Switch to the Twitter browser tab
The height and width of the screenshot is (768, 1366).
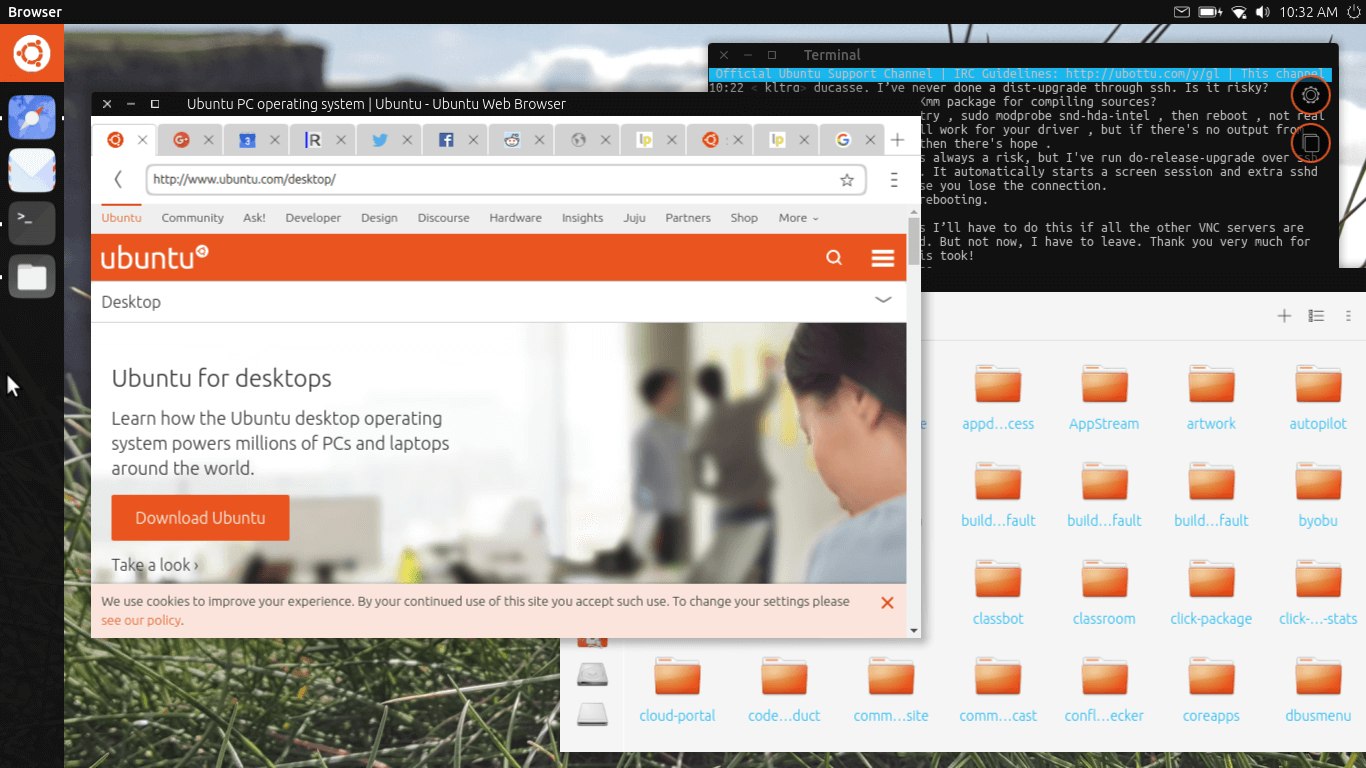(380, 141)
